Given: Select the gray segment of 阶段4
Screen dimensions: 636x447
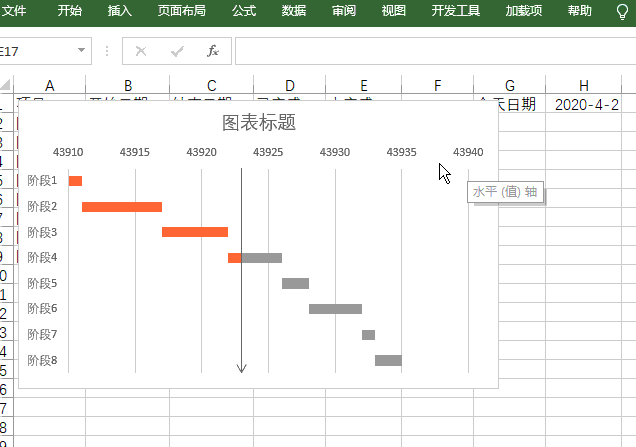Looking at the screenshot, I should (262, 258).
